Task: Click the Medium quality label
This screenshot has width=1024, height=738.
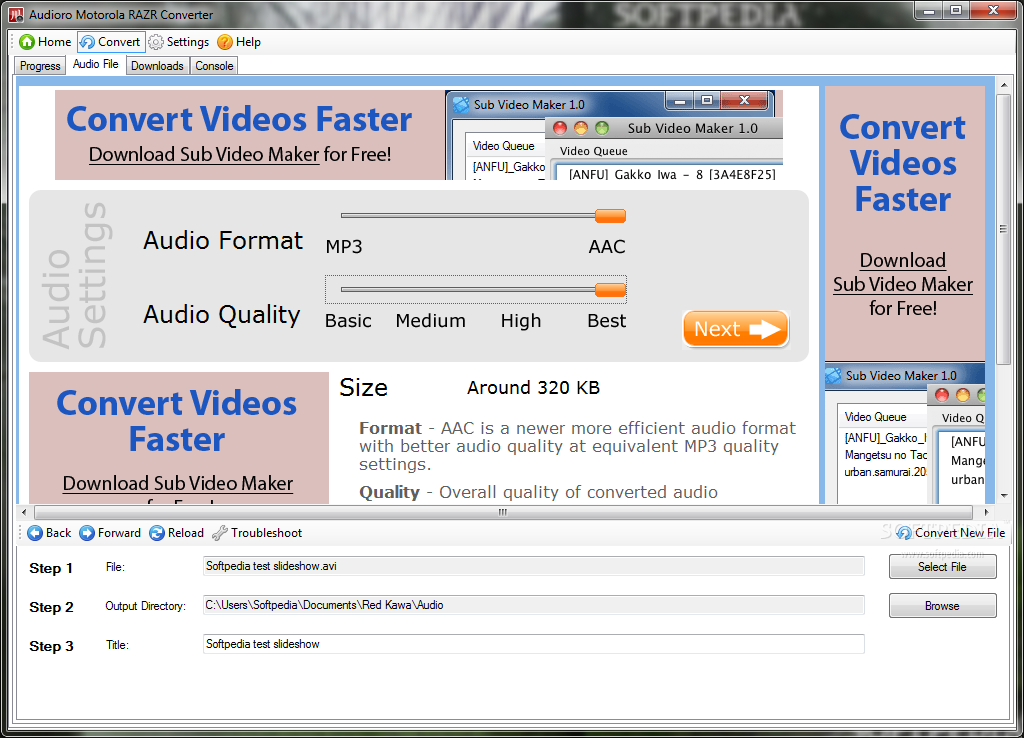Action: tap(430, 321)
